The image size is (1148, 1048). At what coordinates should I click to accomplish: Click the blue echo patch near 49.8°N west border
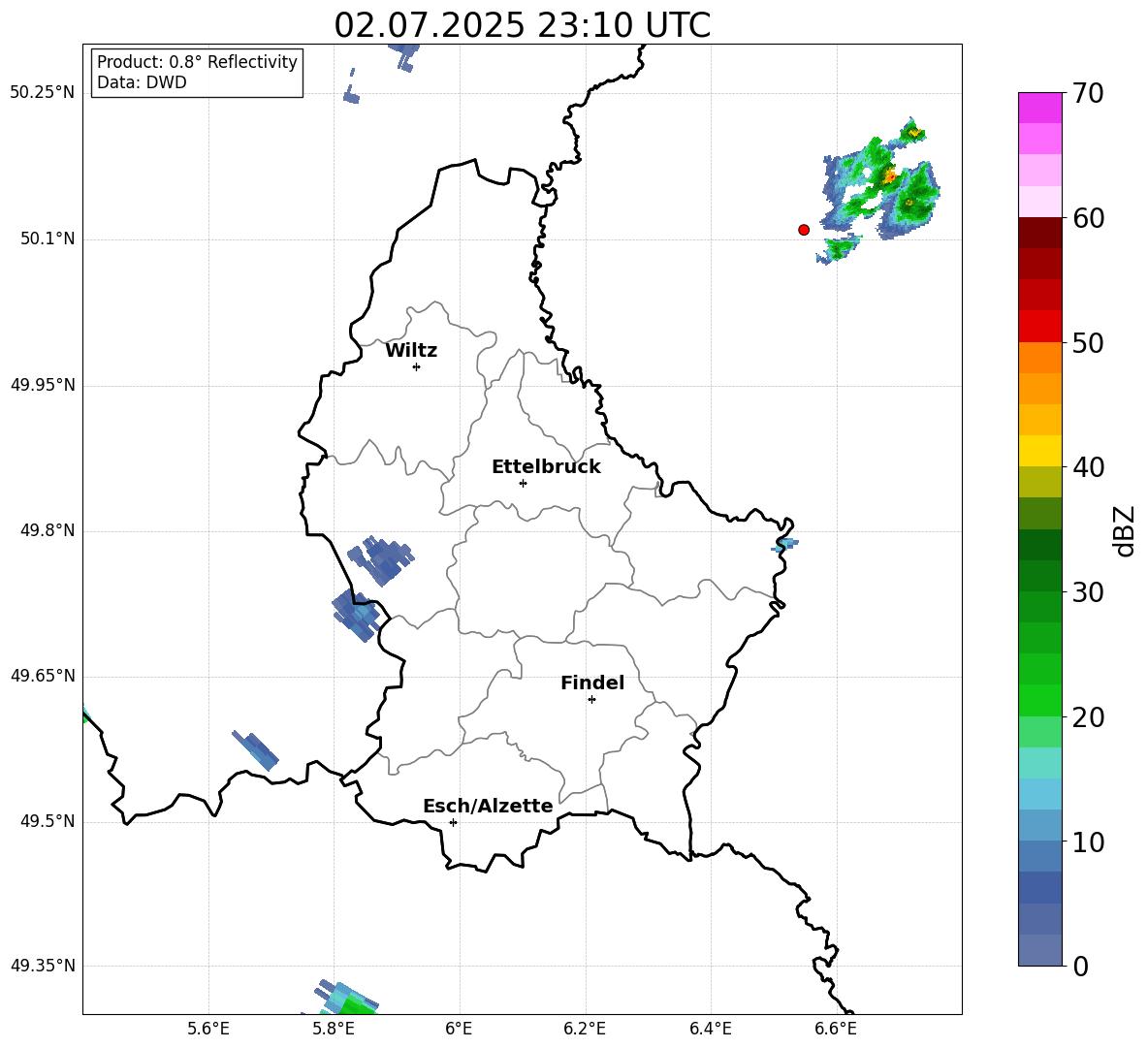point(381,559)
